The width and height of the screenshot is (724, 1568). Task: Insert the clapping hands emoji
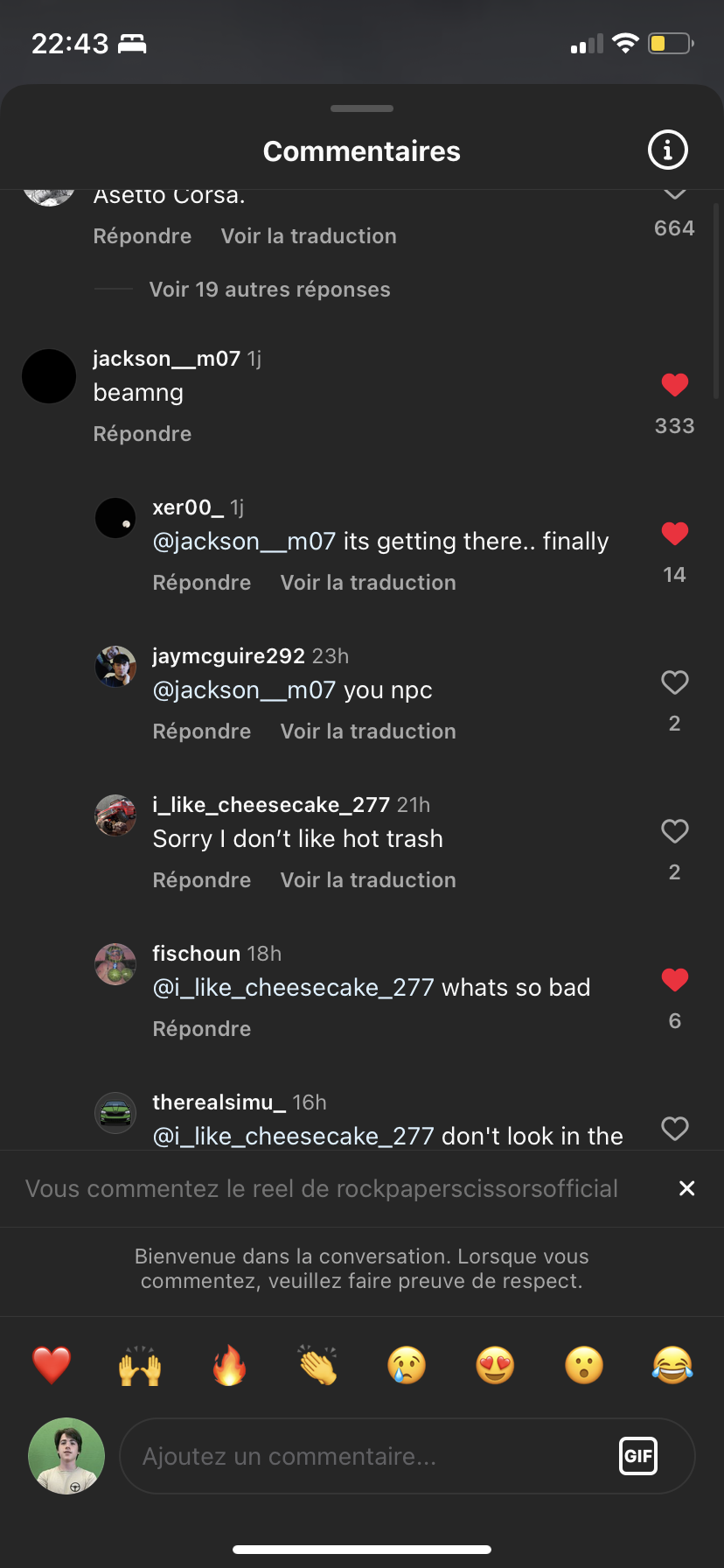317,1365
